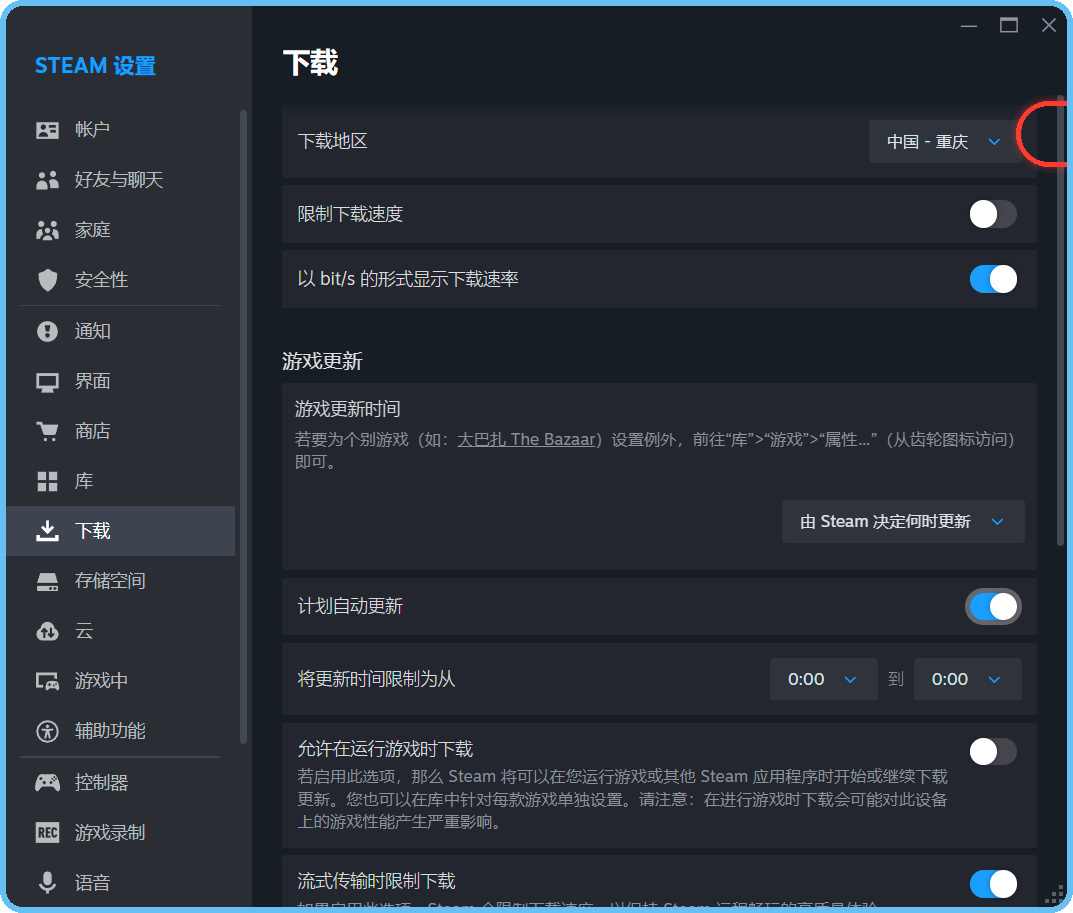Open the 帐户 settings page
This screenshot has width=1073, height=913.
pyautogui.click(x=120, y=130)
